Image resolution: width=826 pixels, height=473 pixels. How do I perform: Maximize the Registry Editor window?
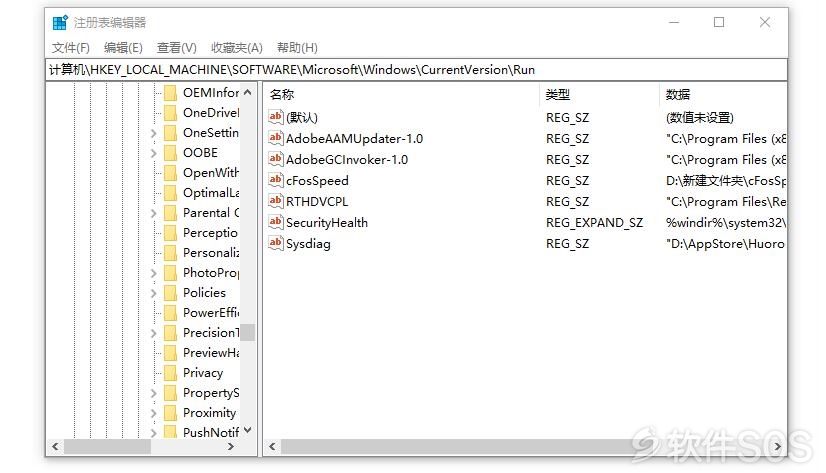[x=719, y=22]
